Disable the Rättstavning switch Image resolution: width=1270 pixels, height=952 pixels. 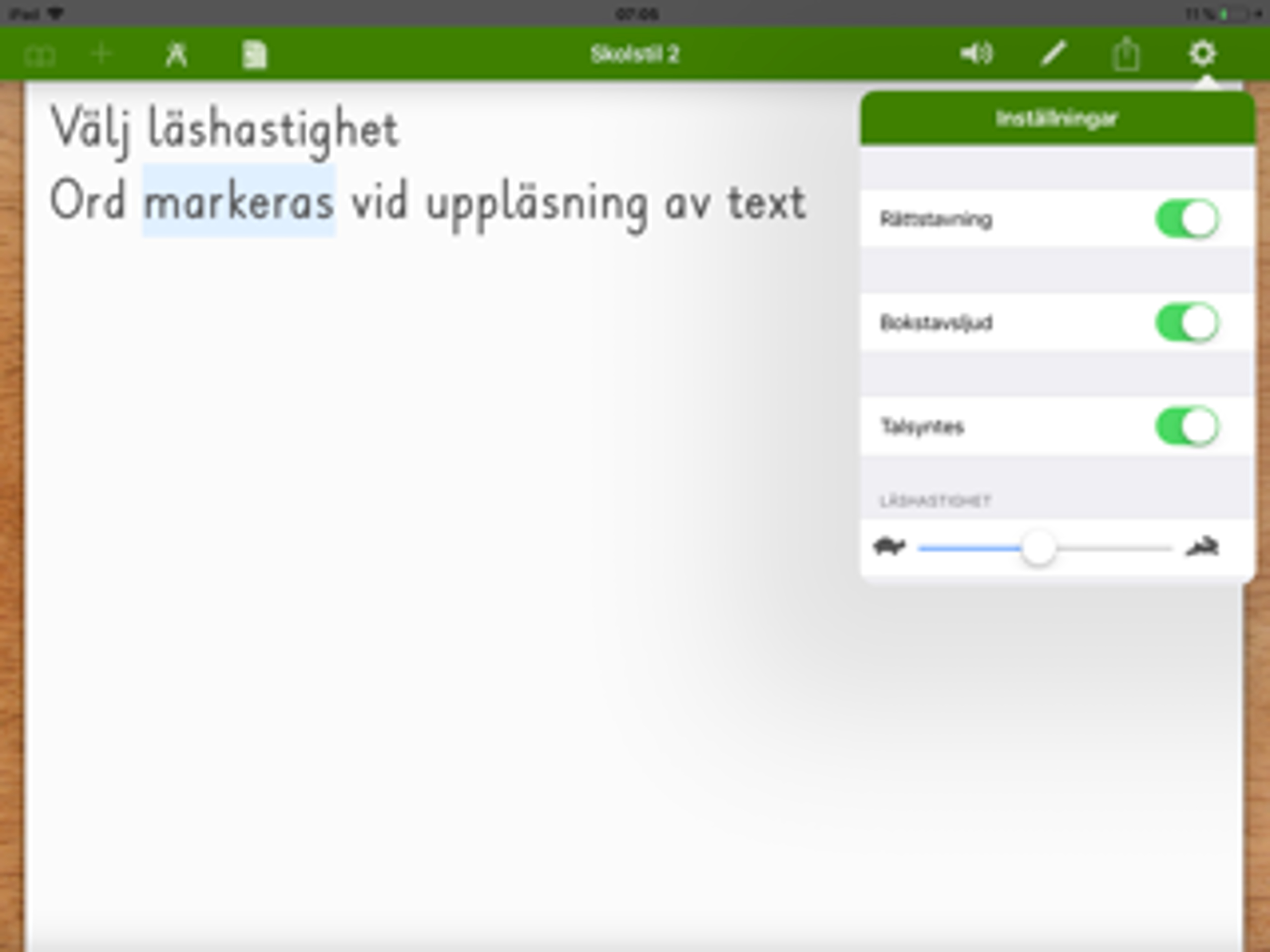[x=1186, y=219]
